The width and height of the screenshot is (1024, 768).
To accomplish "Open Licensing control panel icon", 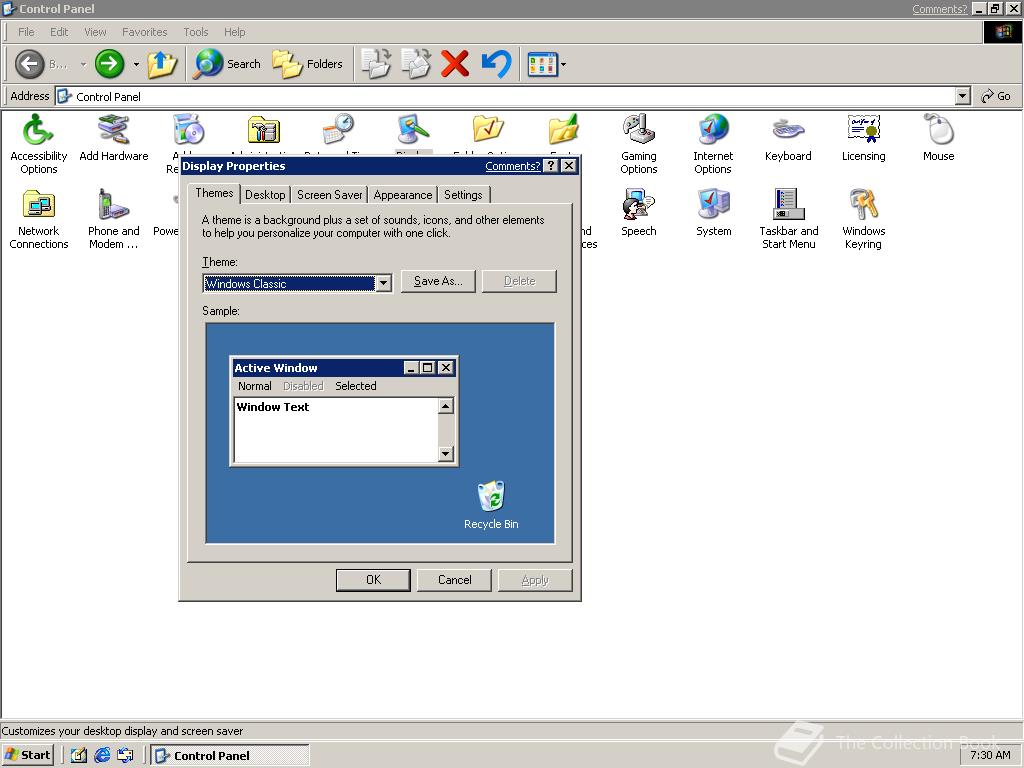I will pos(863,138).
